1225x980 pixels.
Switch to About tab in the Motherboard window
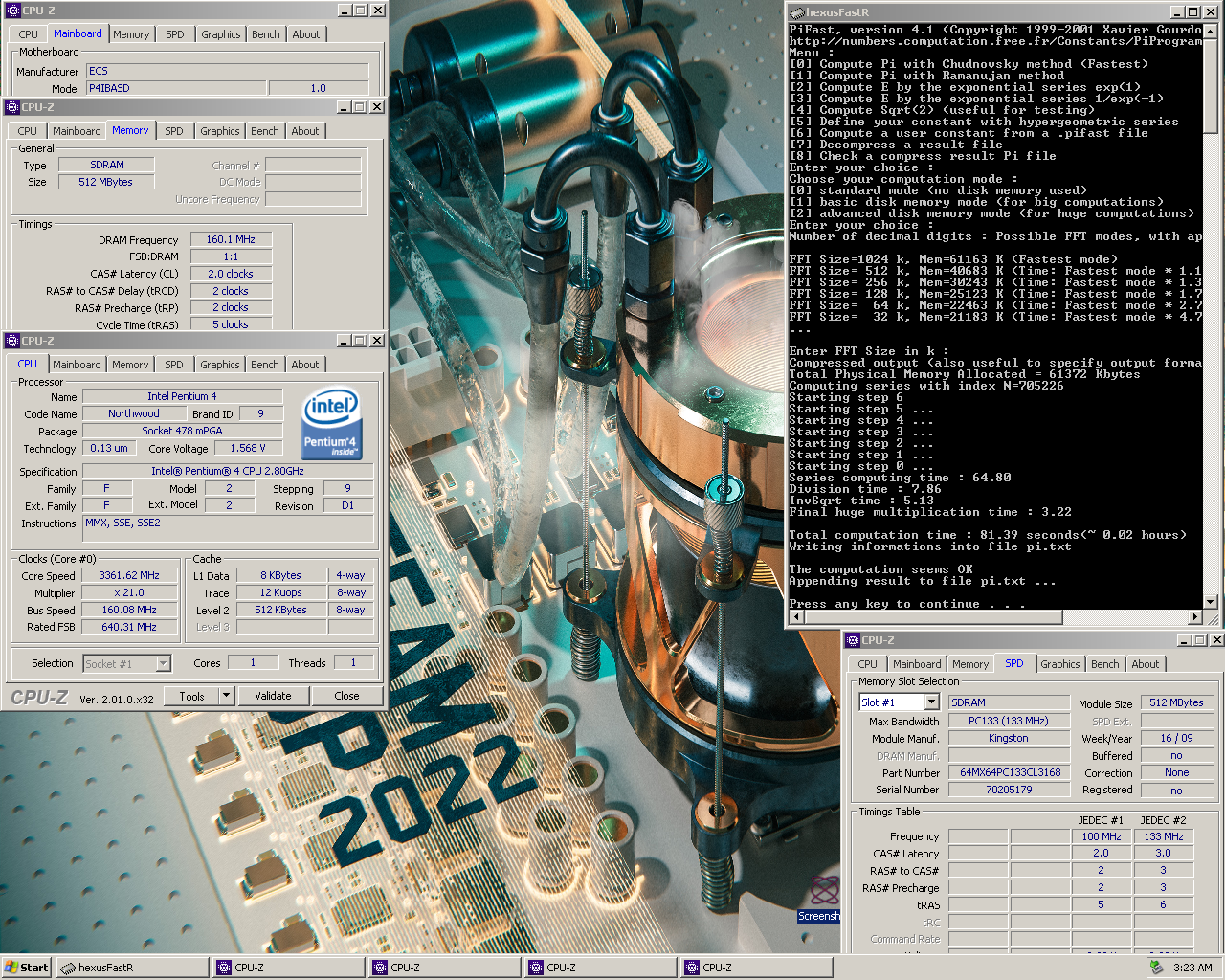pyautogui.click(x=306, y=34)
